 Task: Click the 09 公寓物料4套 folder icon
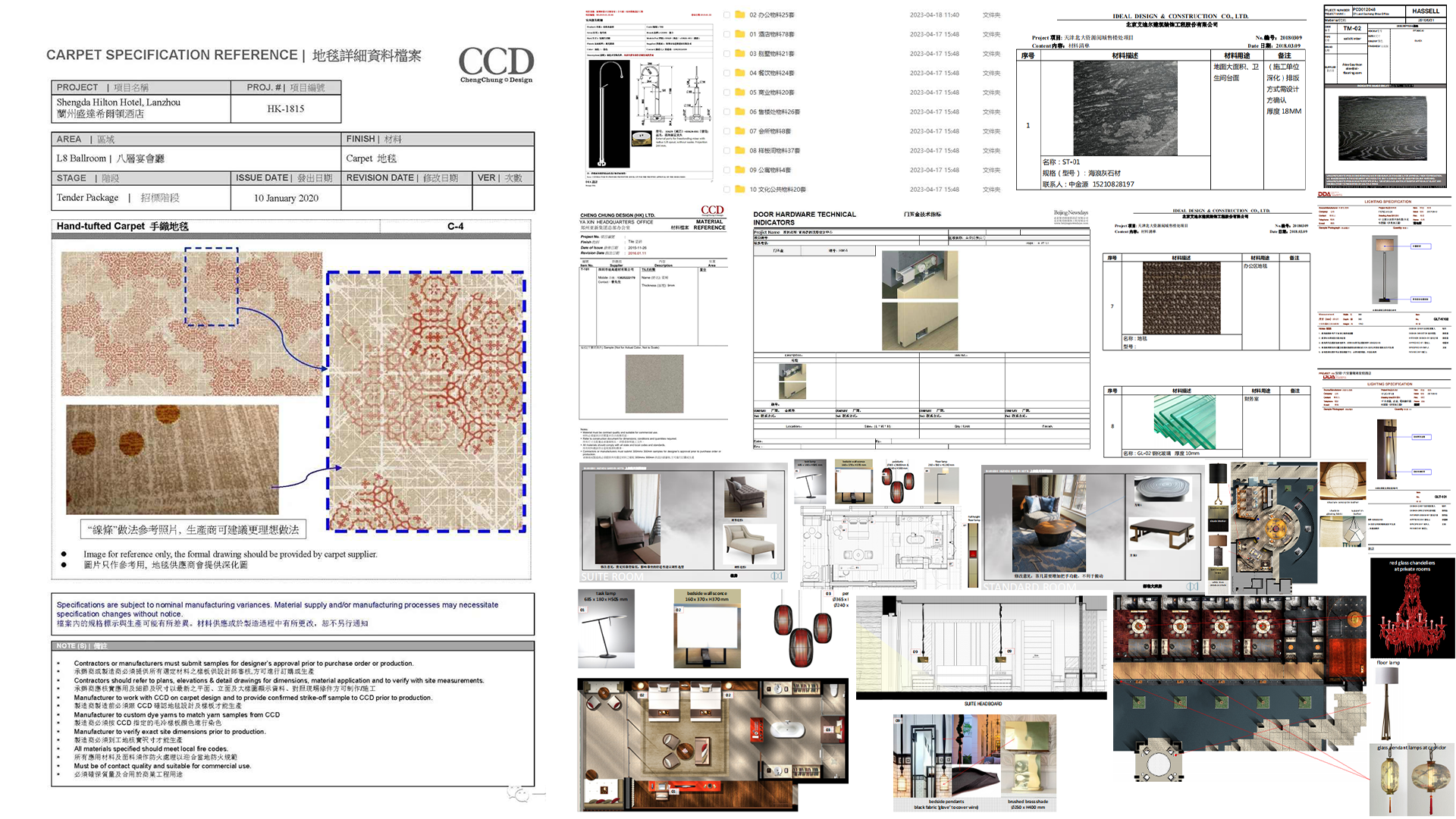[739, 170]
